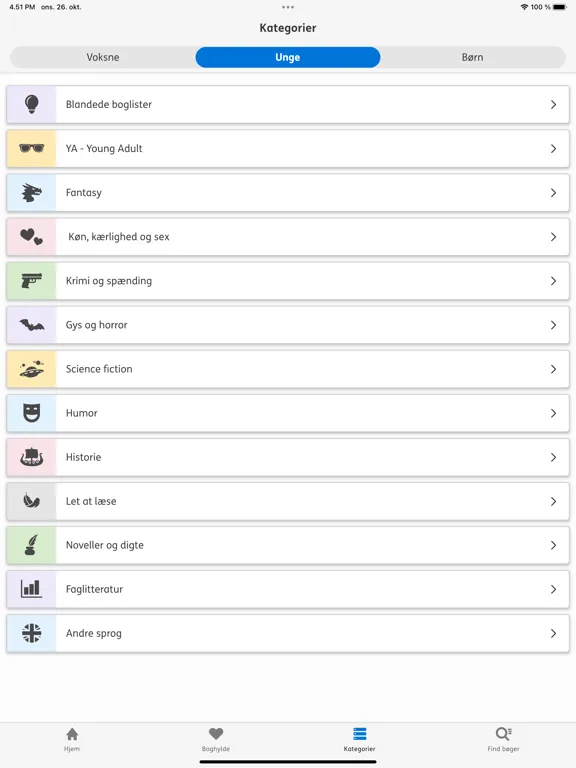Switch to the Børn segment
The image size is (576, 768).
(473, 57)
